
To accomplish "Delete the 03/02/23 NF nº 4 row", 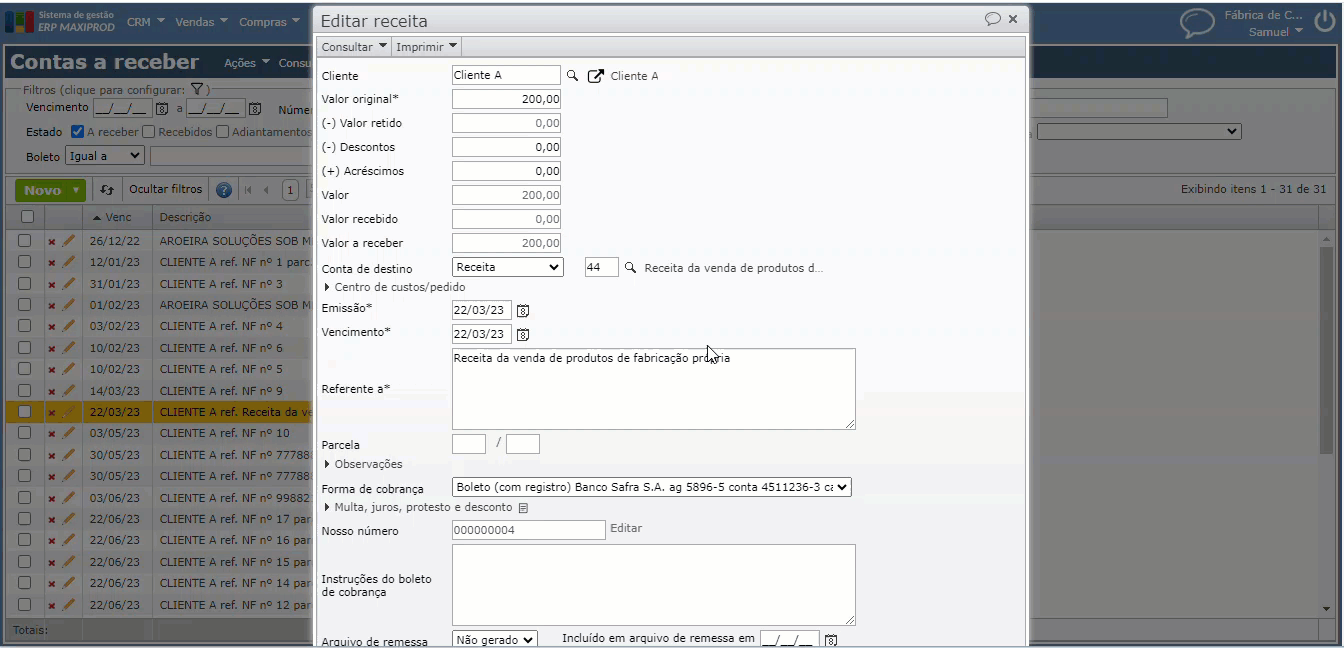I will pos(52,326).
